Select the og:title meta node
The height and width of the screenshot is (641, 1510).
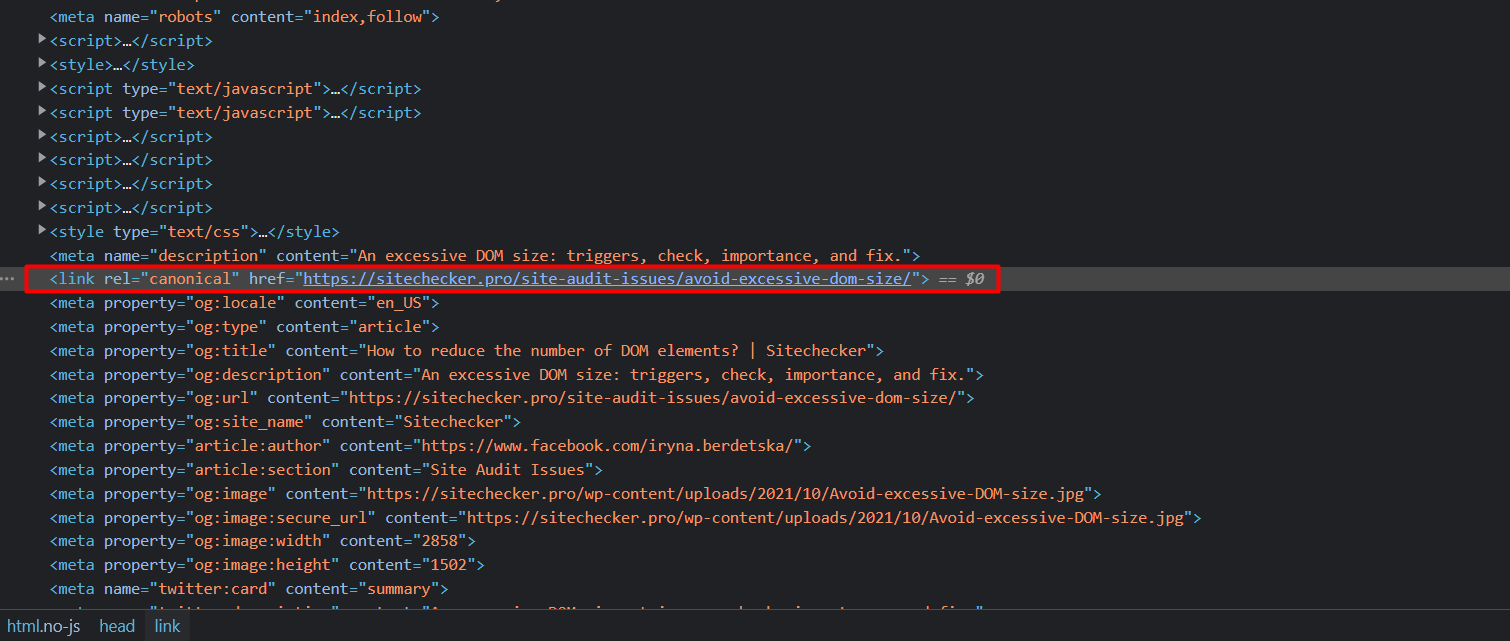[467, 351]
